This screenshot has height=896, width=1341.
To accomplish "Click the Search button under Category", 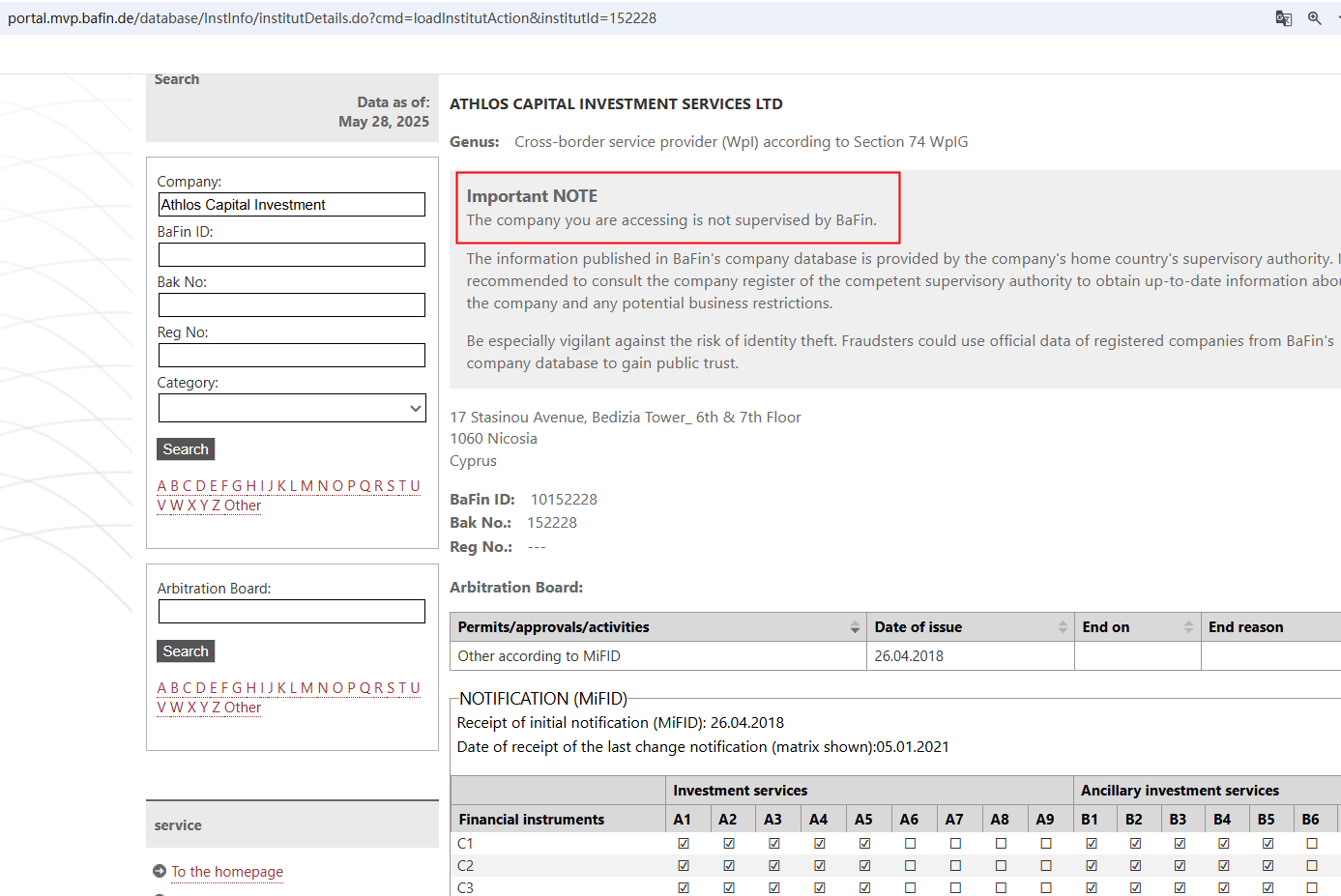I will click(186, 449).
